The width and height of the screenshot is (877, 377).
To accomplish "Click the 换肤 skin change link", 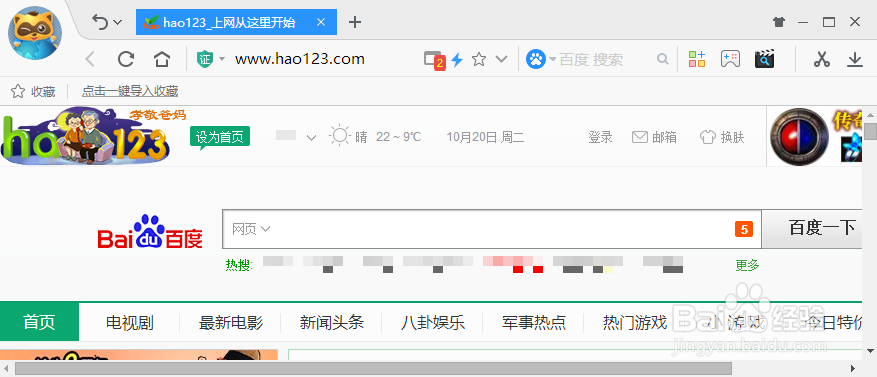I will [722, 137].
